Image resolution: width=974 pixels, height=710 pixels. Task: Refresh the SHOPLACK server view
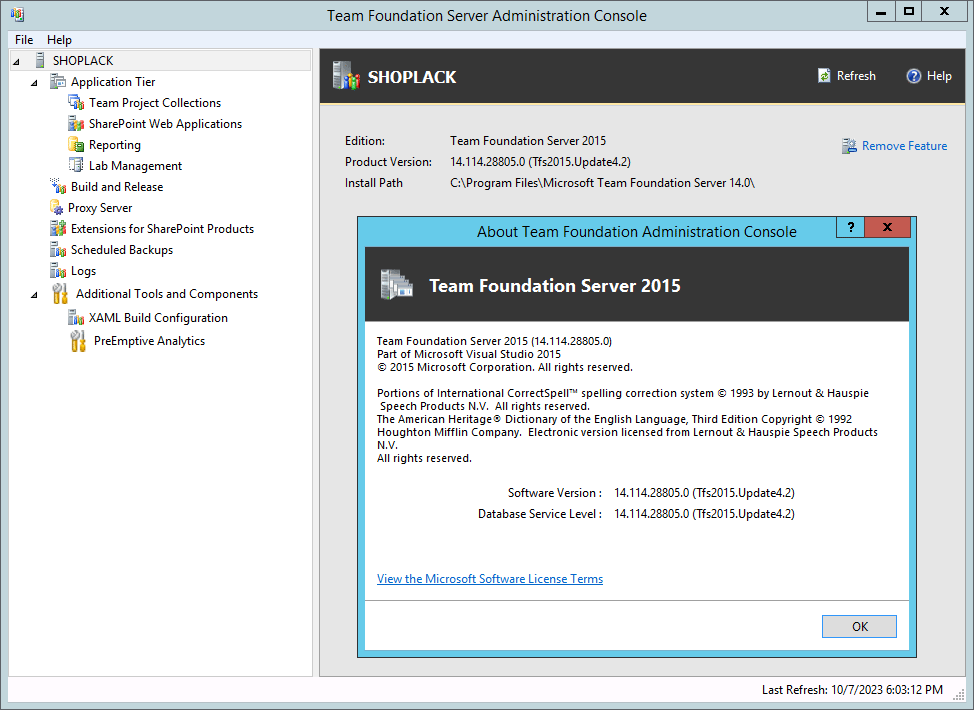point(846,76)
